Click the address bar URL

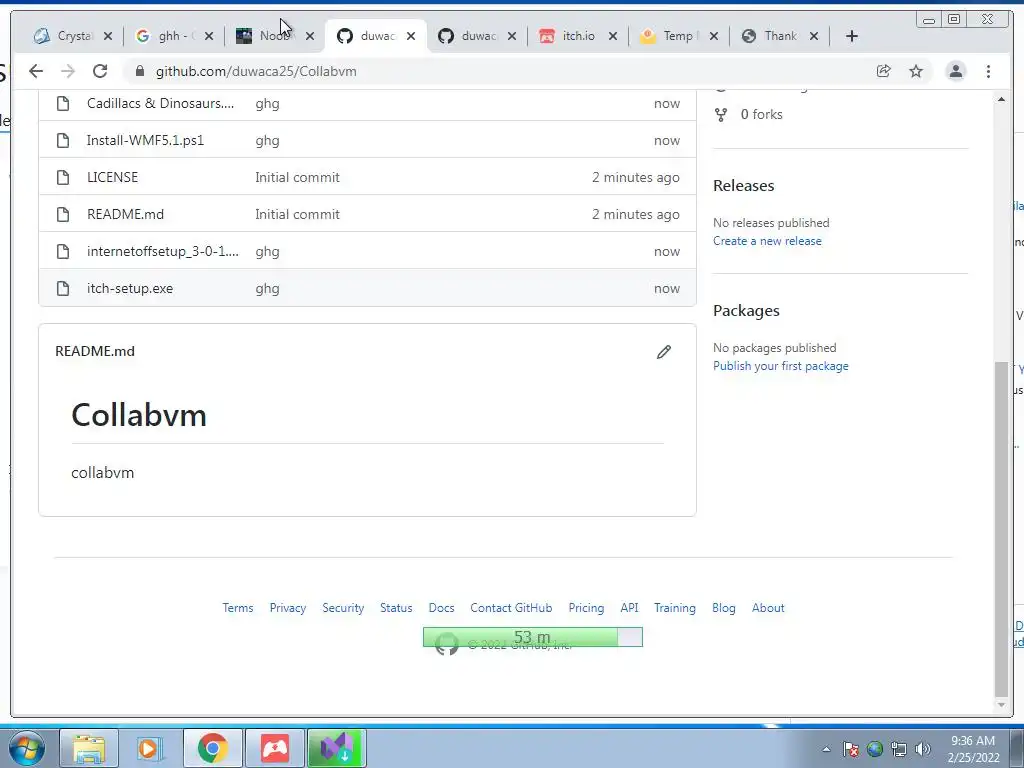coord(256,71)
